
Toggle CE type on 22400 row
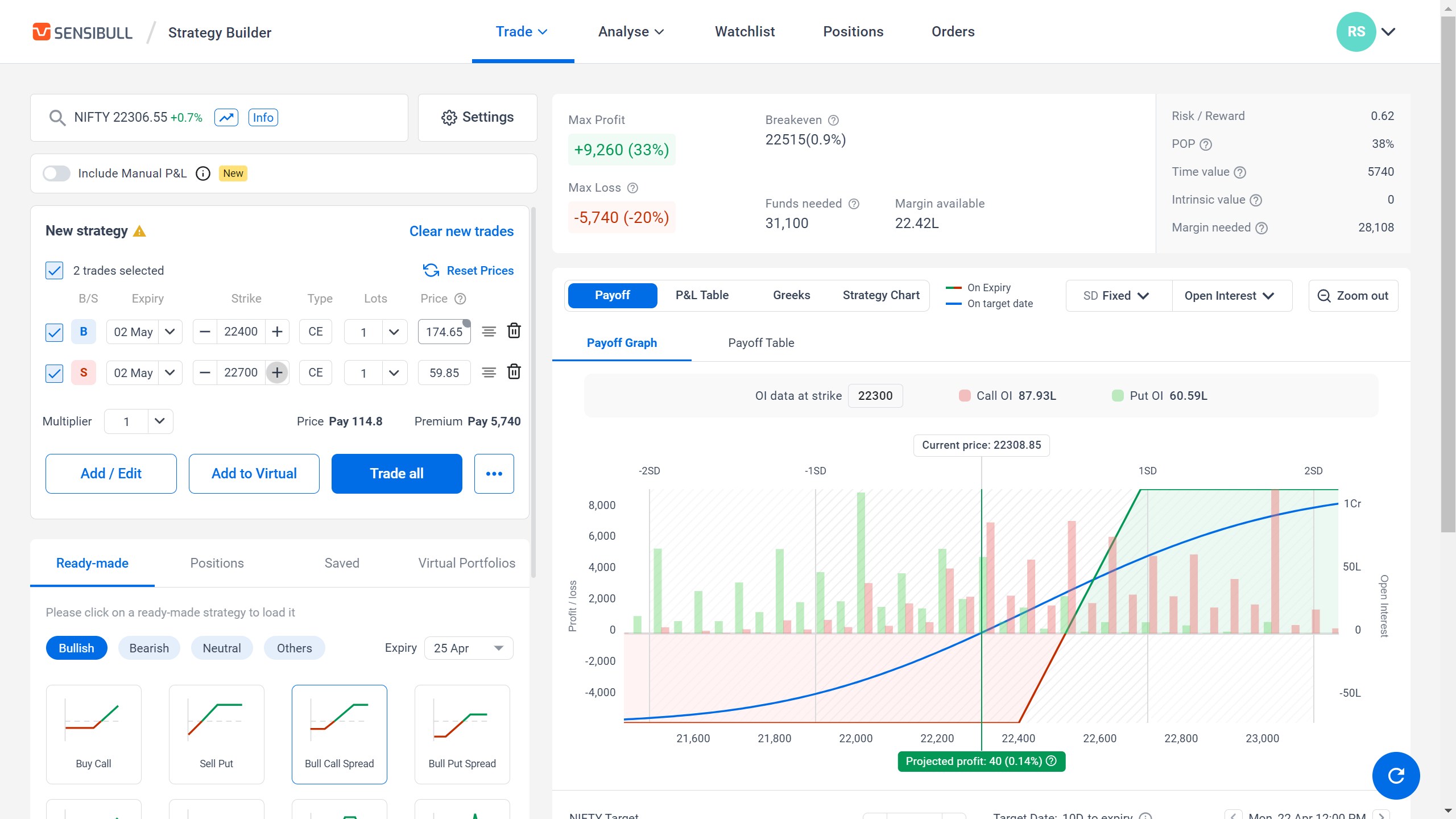pyautogui.click(x=316, y=332)
